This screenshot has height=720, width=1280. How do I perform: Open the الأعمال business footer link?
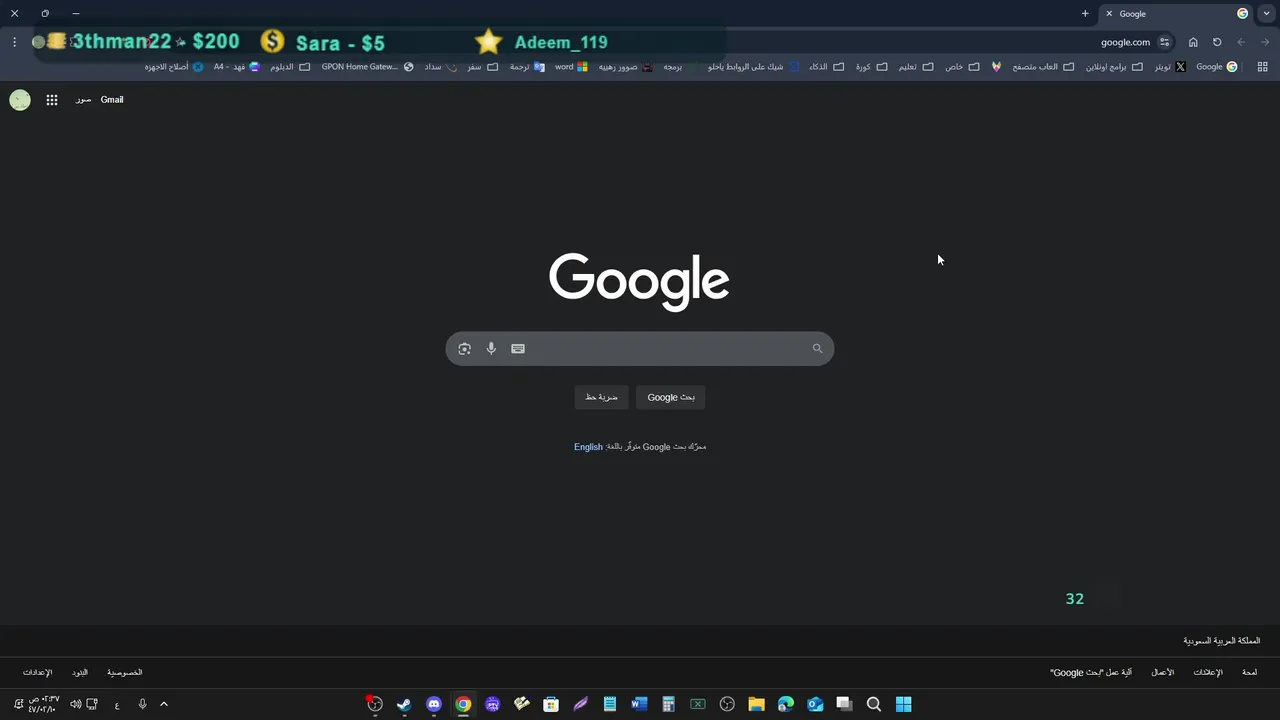coord(1162,673)
